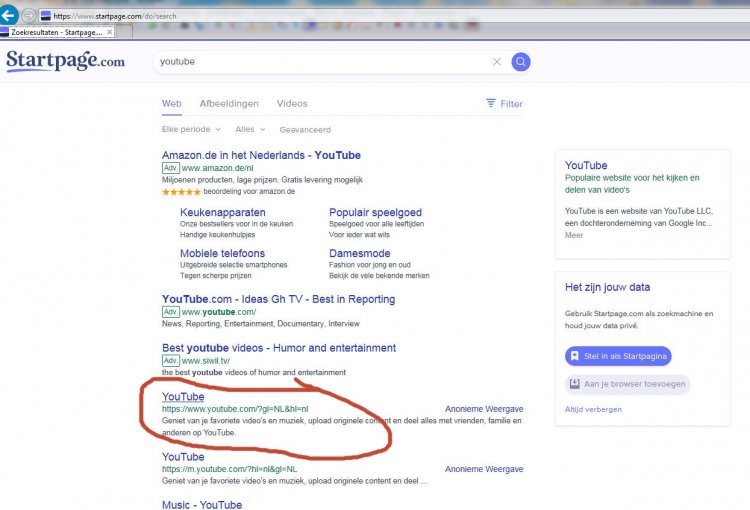Open the circled YouTube result link
This screenshot has height=510, width=750.
pyautogui.click(x=183, y=397)
